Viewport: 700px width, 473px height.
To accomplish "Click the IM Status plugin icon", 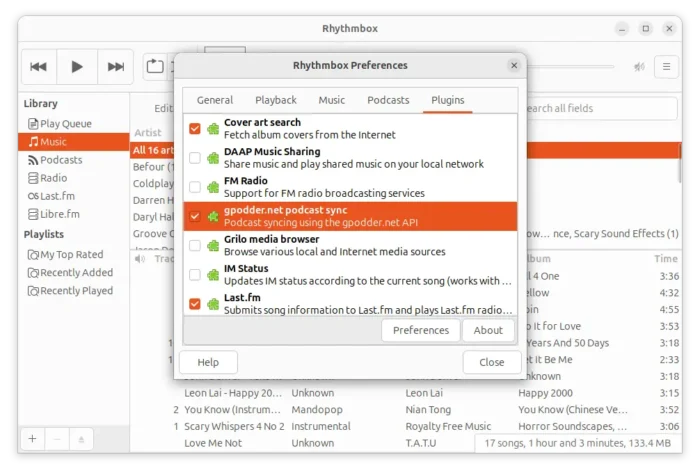I will [x=213, y=275].
